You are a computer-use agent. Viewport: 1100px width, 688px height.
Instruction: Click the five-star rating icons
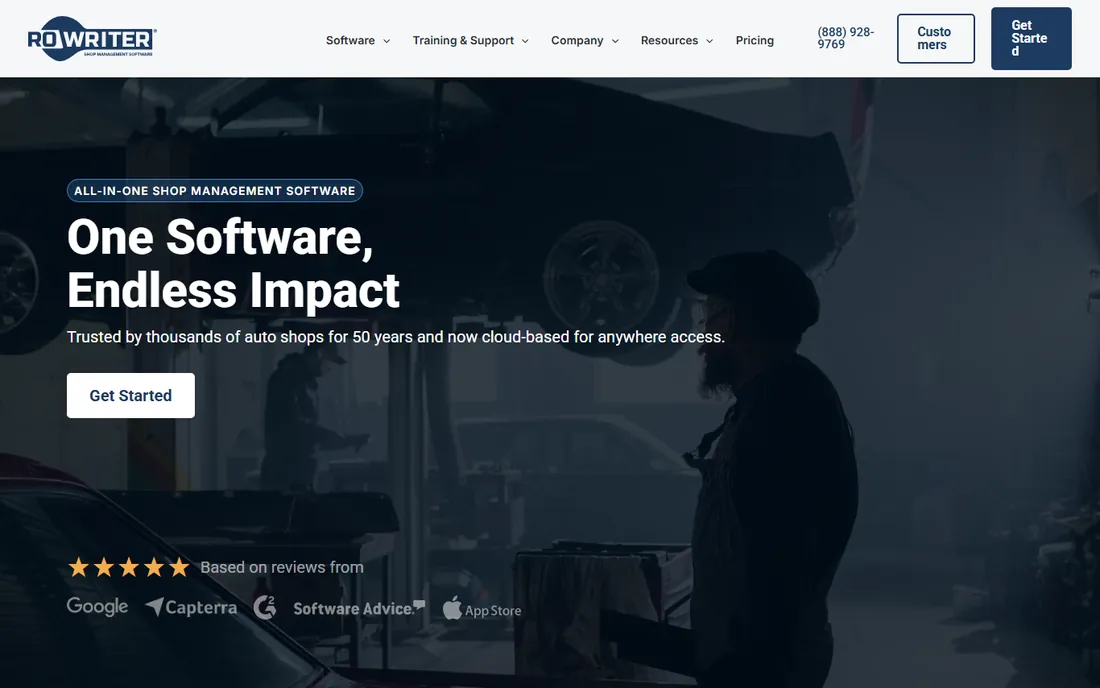tap(129, 567)
